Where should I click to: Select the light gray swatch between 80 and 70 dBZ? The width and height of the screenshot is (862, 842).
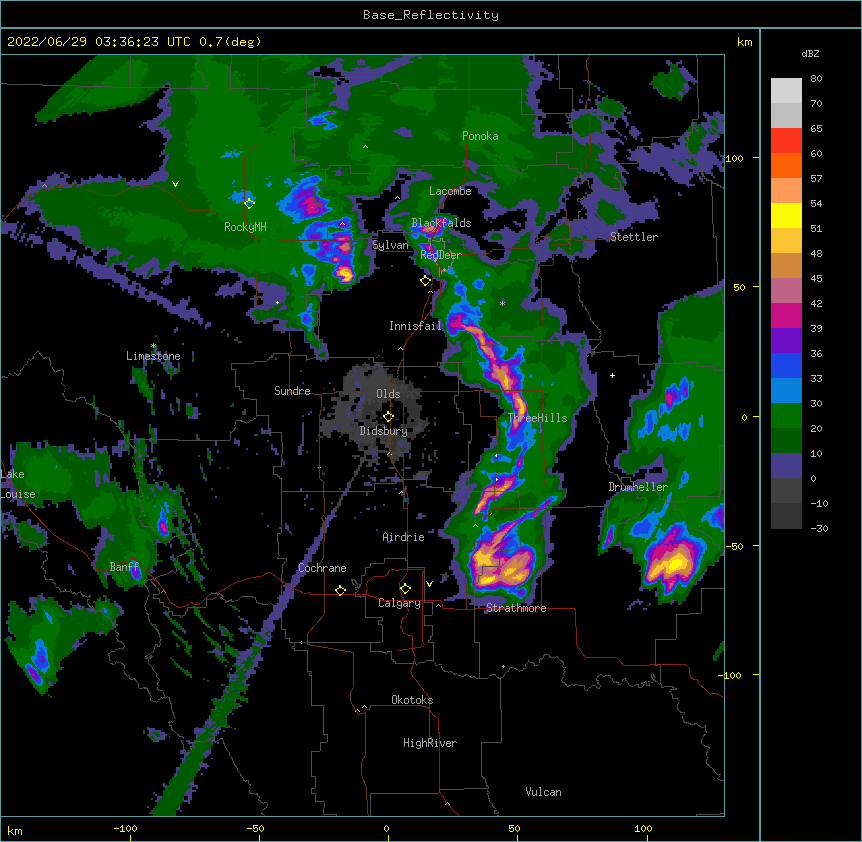[786, 91]
